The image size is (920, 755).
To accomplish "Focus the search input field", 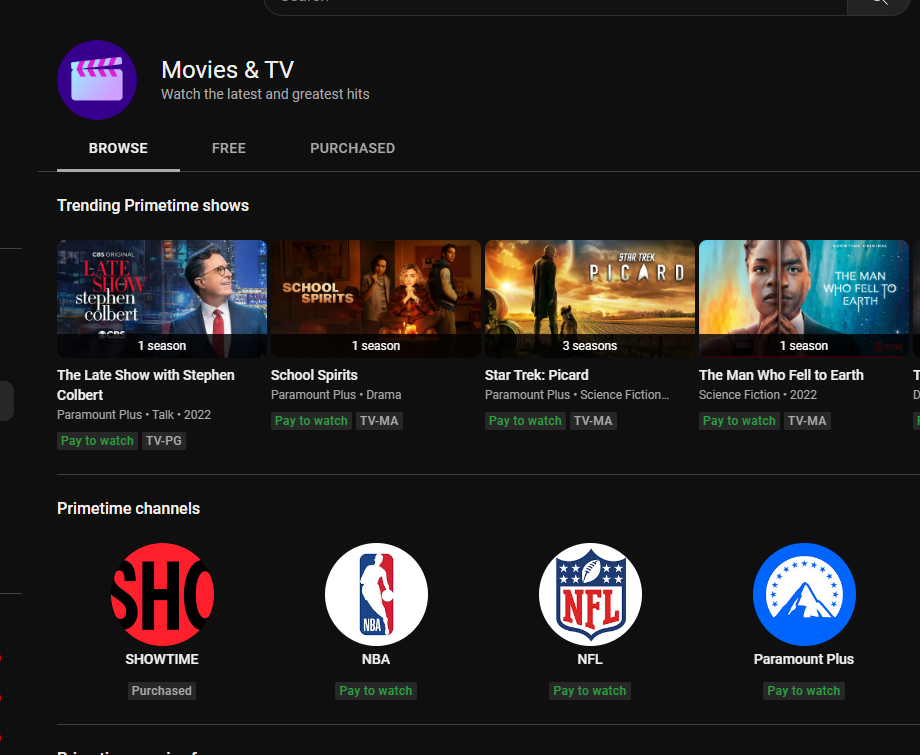I will [x=556, y=5].
